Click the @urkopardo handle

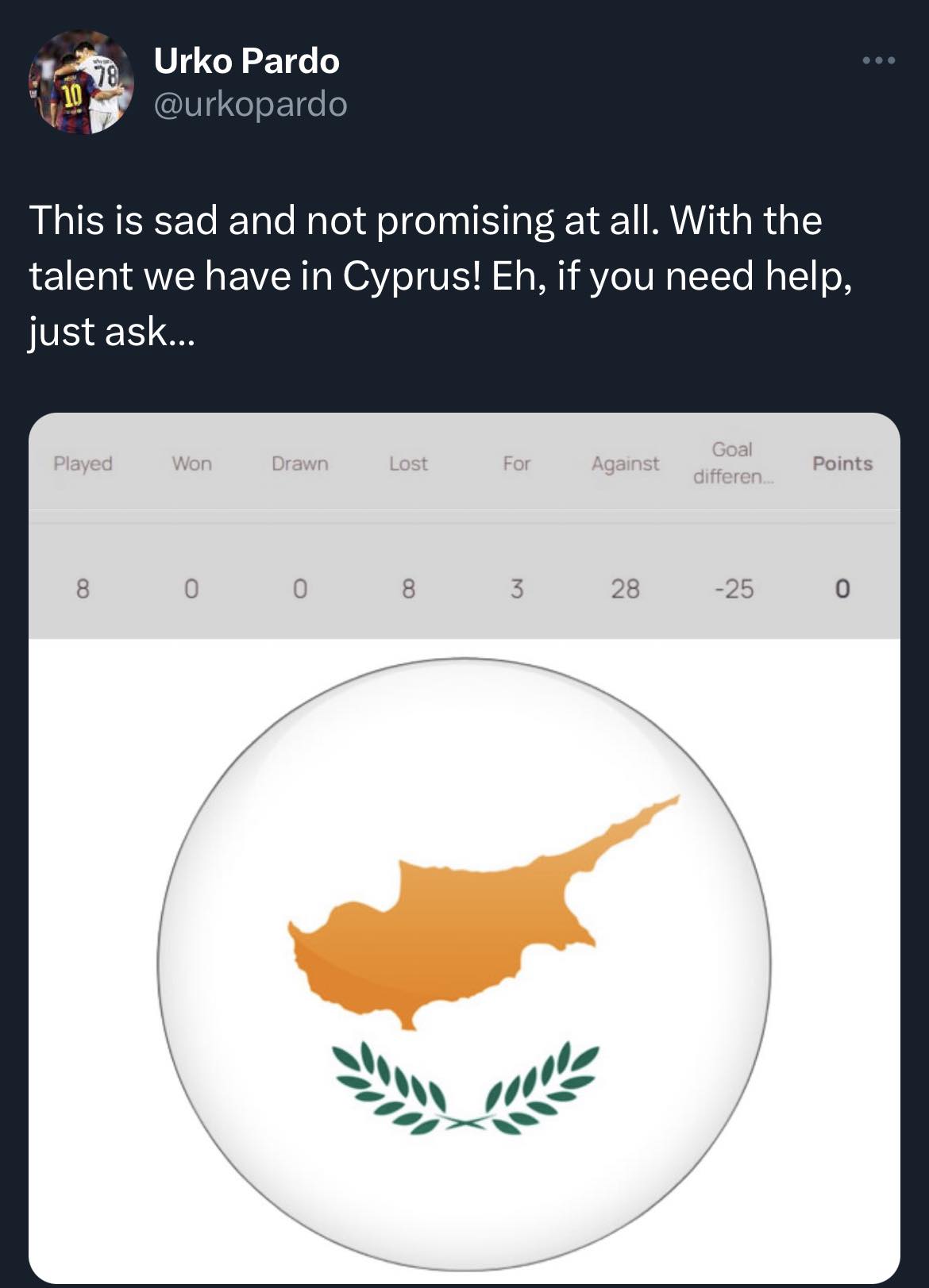(x=250, y=104)
